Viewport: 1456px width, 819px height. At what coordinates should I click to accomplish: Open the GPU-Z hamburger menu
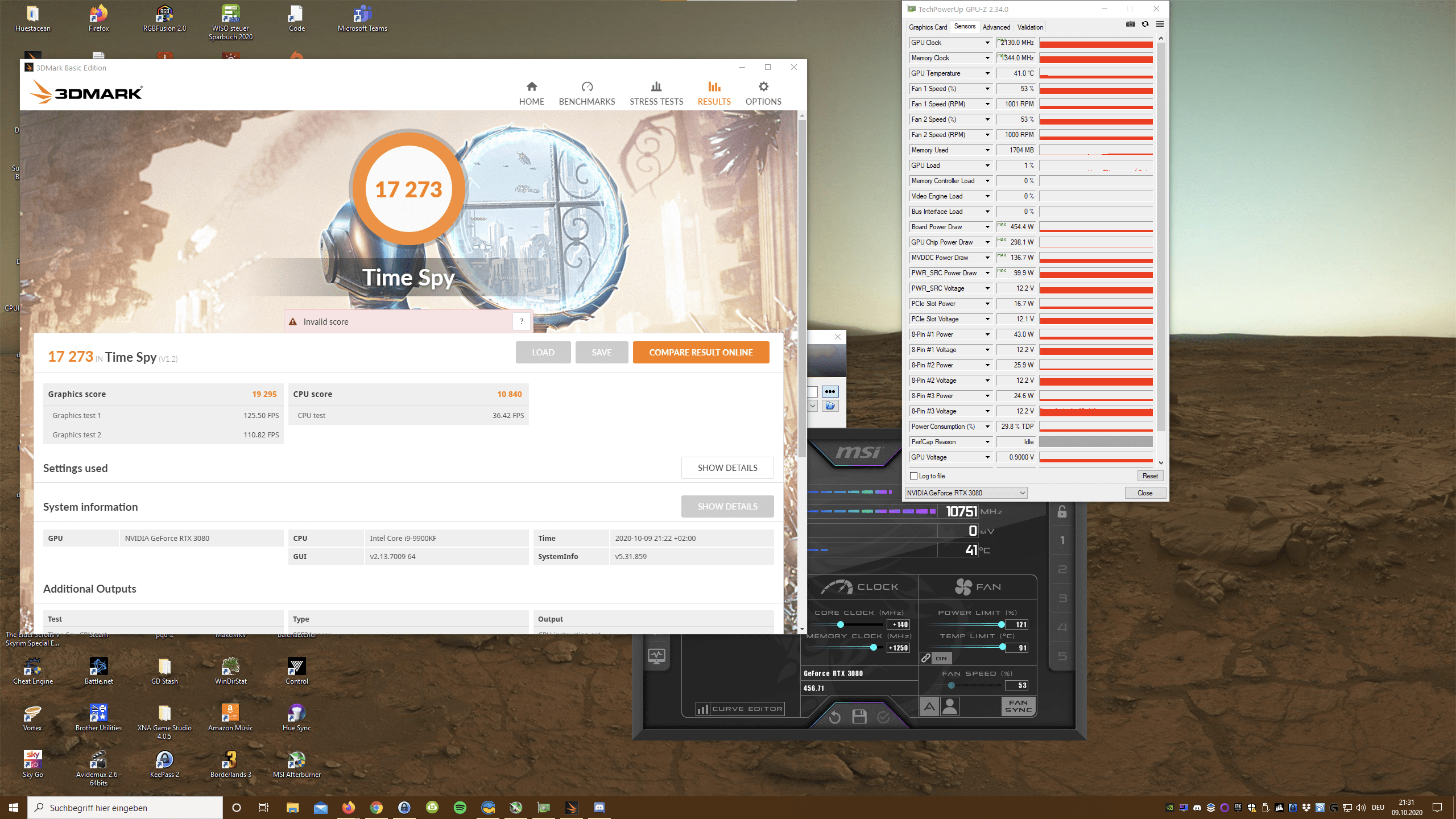(1160, 24)
